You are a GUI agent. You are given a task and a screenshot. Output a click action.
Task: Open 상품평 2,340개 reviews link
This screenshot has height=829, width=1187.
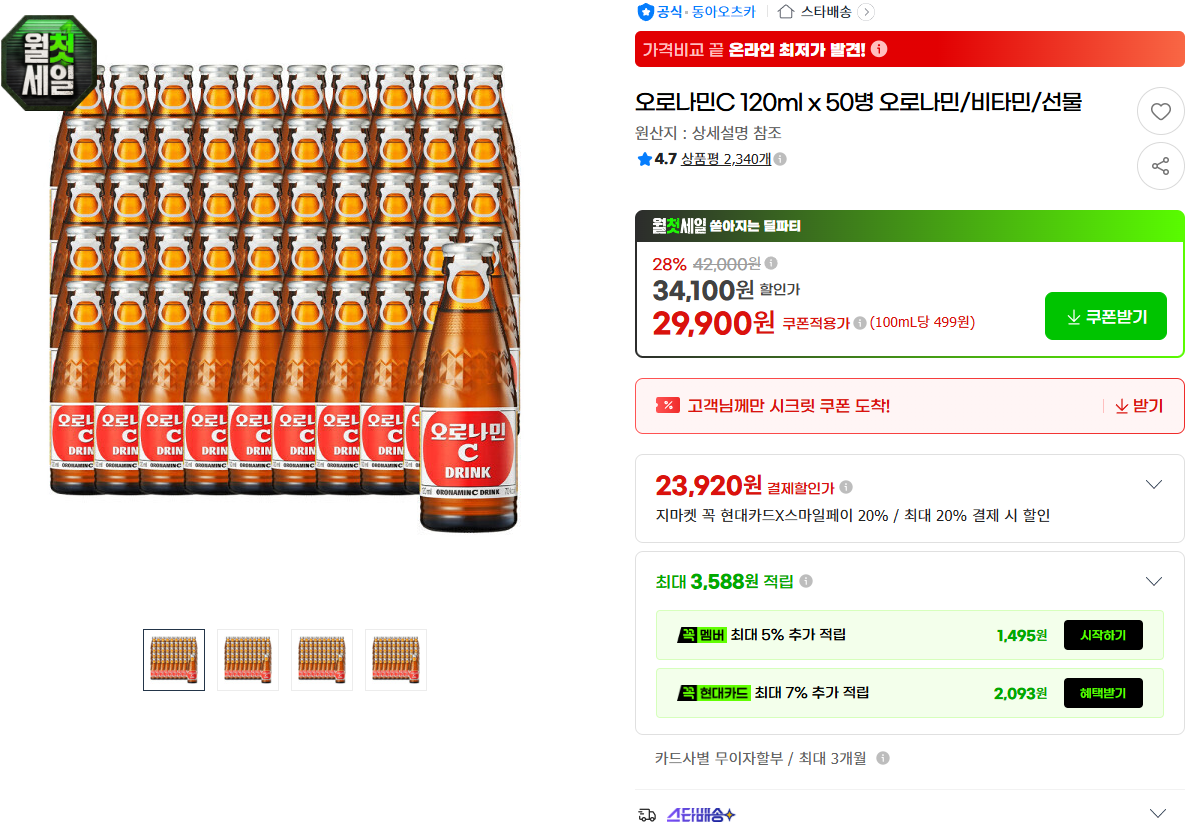click(x=725, y=159)
